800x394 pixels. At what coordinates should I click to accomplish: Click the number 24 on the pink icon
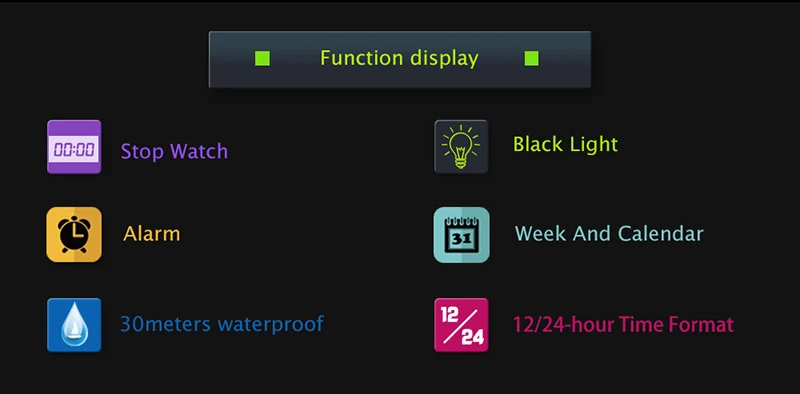click(x=472, y=337)
